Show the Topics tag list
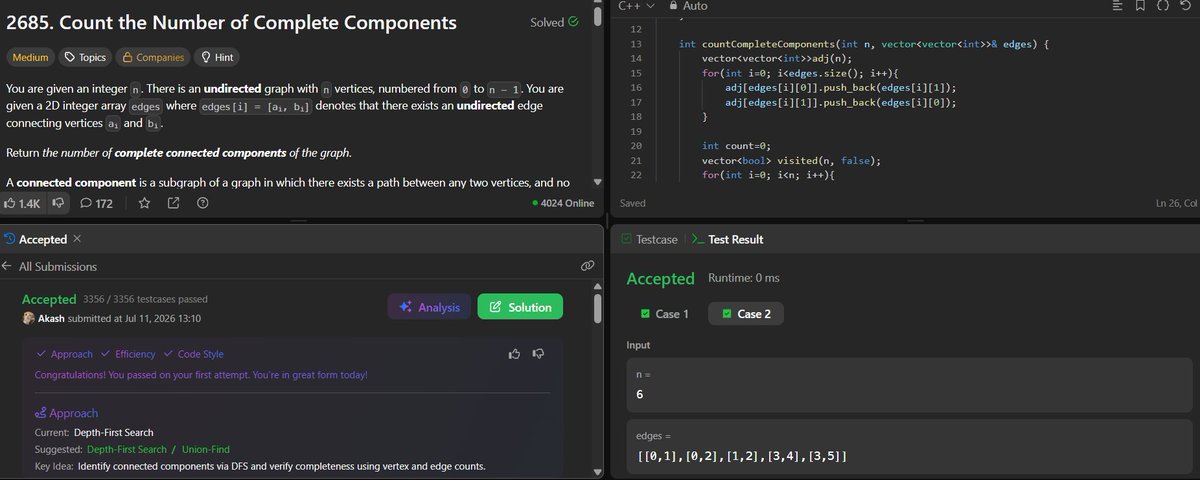This screenshot has width=1200, height=480. click(83, 57)
